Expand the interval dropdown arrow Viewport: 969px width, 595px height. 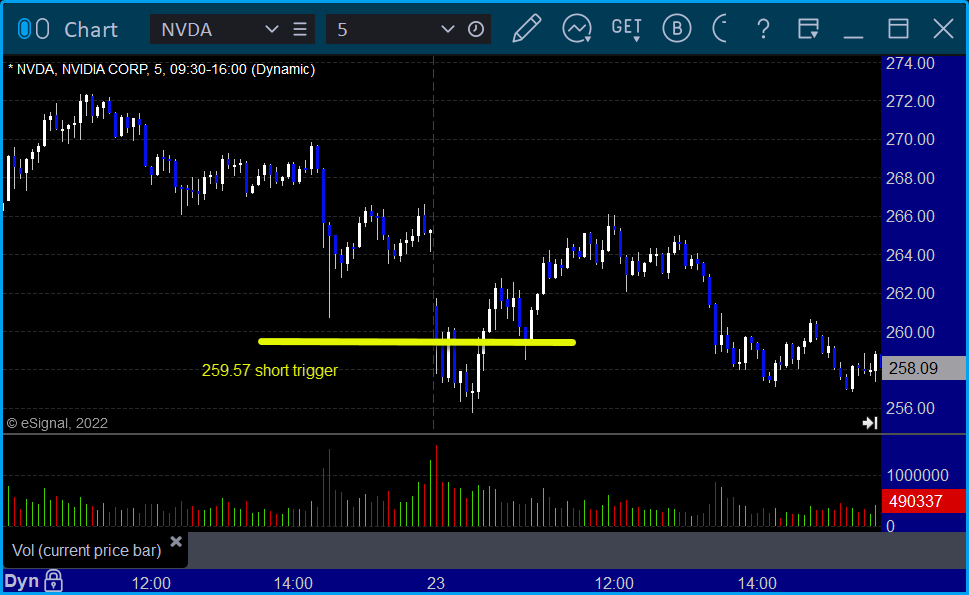pyautogui.click(x=447, y=29)
